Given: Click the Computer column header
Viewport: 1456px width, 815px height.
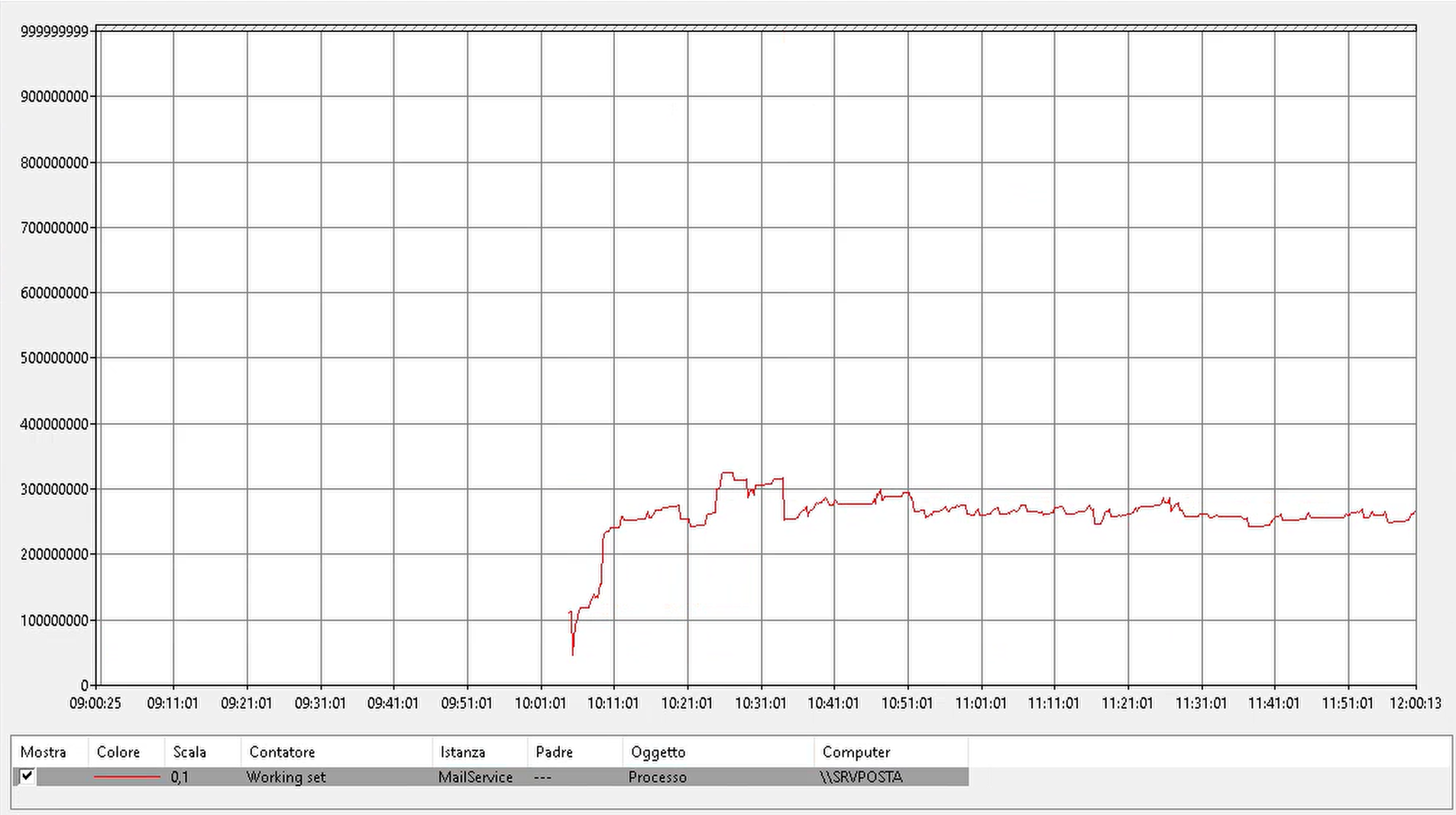Looking at the screenshot, I should tap(856, 752).
